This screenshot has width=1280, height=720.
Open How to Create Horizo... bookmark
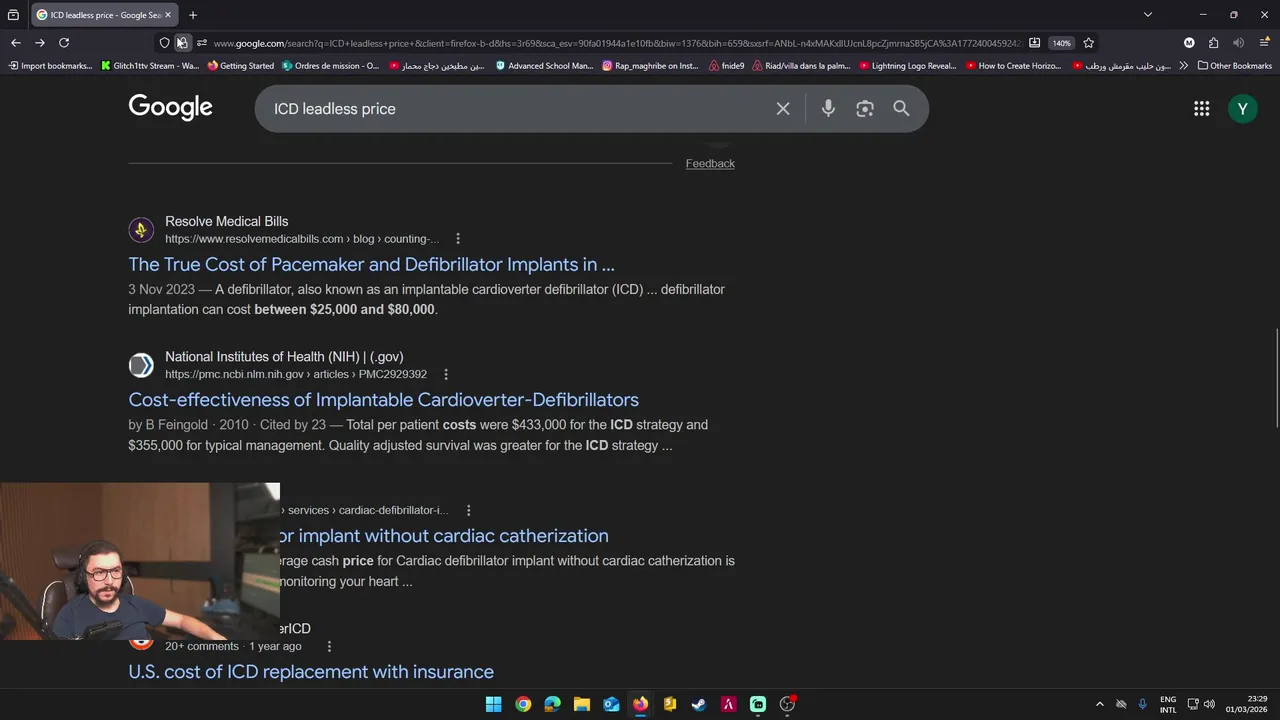coord(1014,66)
